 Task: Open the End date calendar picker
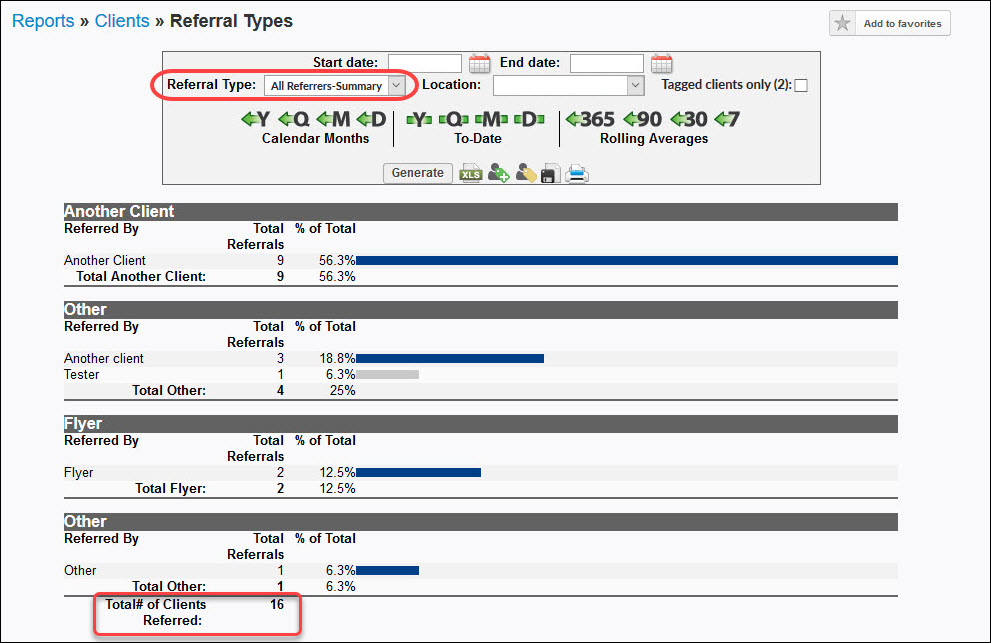tap(662, 63)
